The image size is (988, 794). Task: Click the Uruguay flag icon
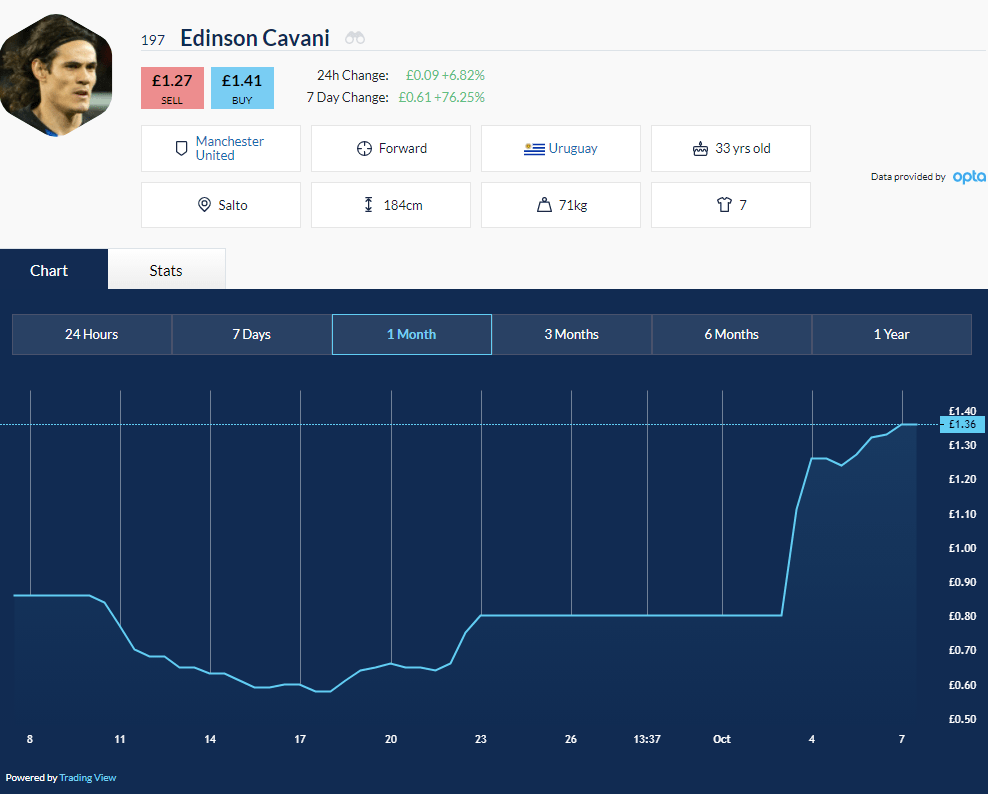pyautogui.click(x=534, y=149)
